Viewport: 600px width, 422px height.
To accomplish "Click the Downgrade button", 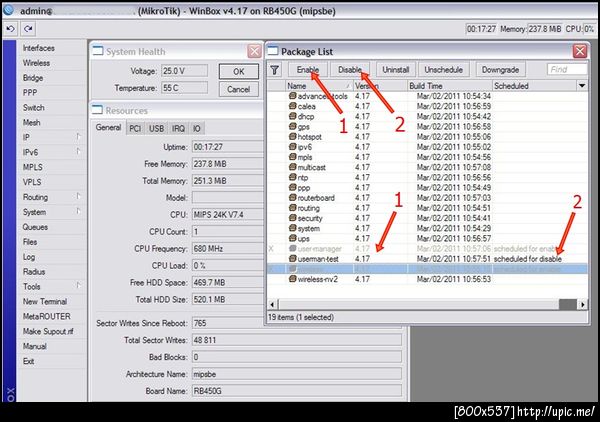I will (501, 70).
